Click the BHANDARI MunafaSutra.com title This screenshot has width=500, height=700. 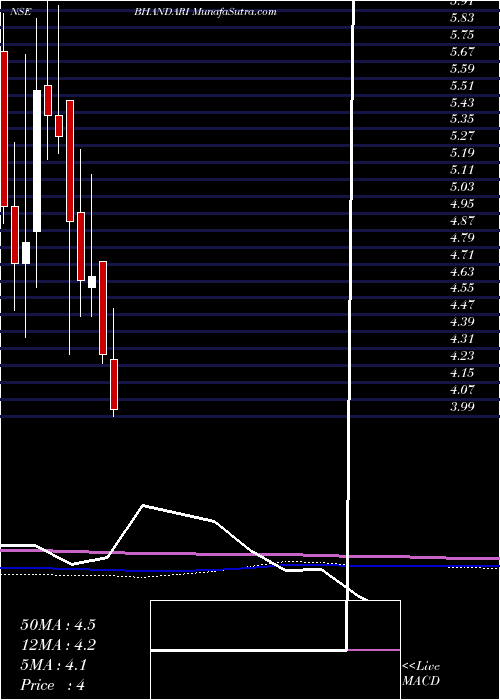point(205,12)
